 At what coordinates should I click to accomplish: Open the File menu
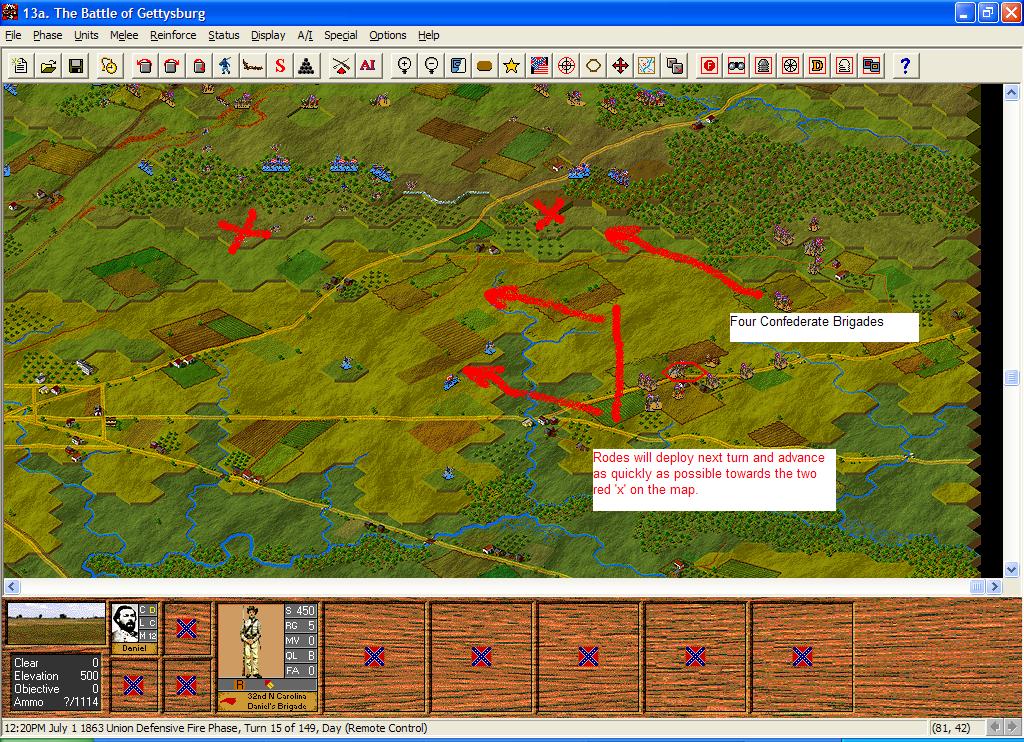pos(13,35)
